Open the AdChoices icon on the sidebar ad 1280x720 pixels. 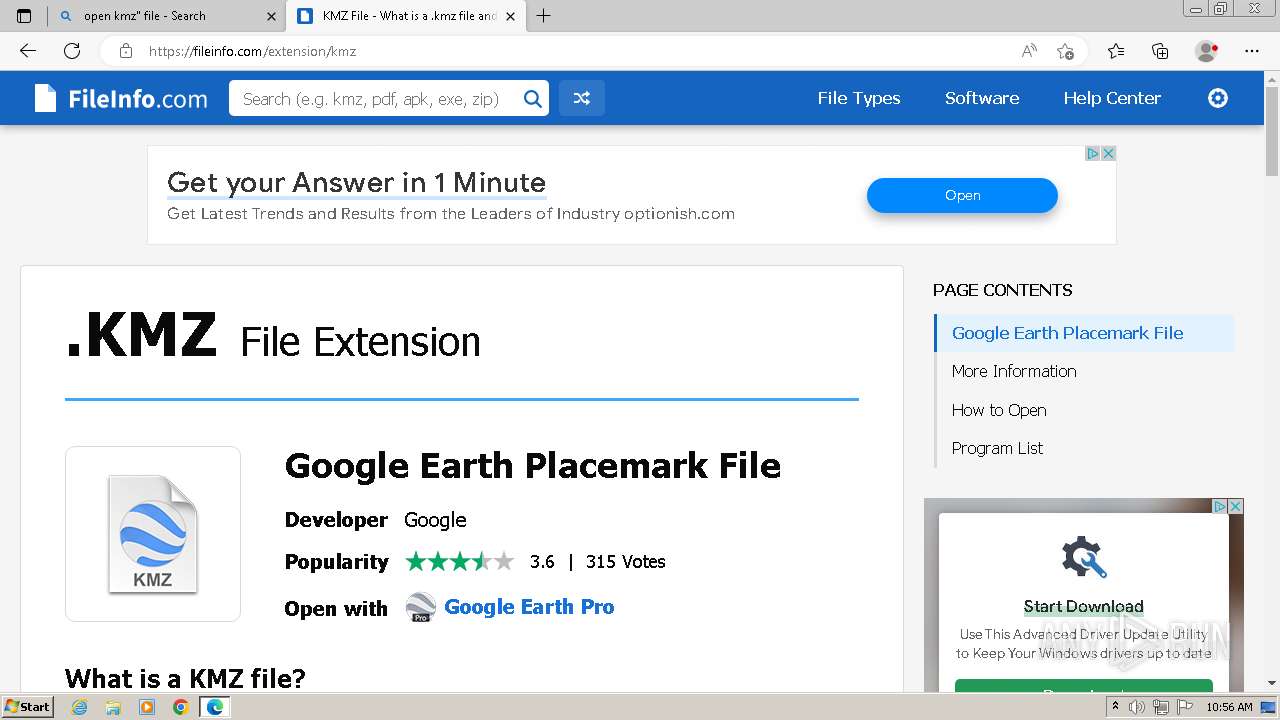(x=1220, y=506)
